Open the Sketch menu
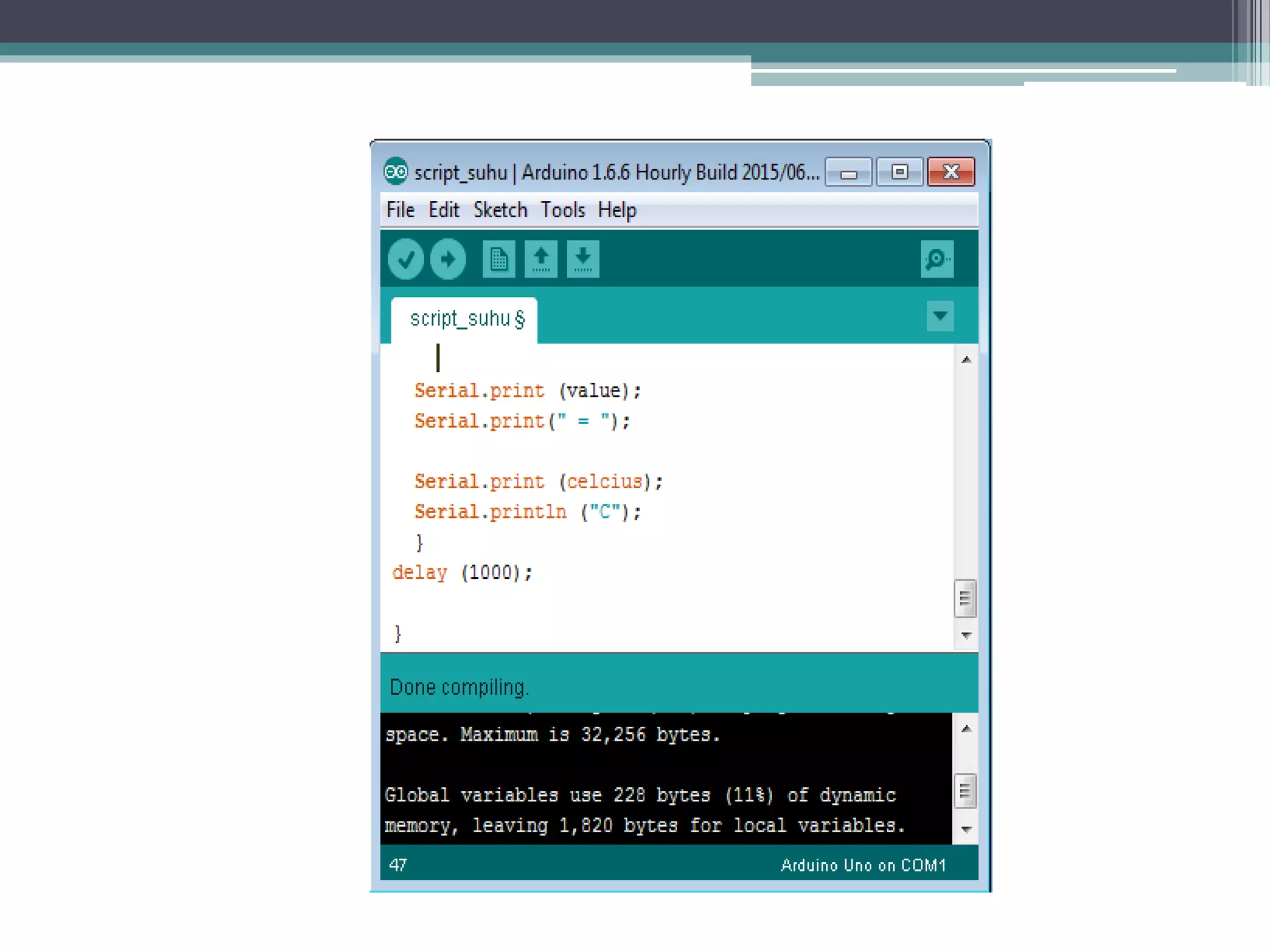This screenshot has height=952, width=1270. (500, 210)
